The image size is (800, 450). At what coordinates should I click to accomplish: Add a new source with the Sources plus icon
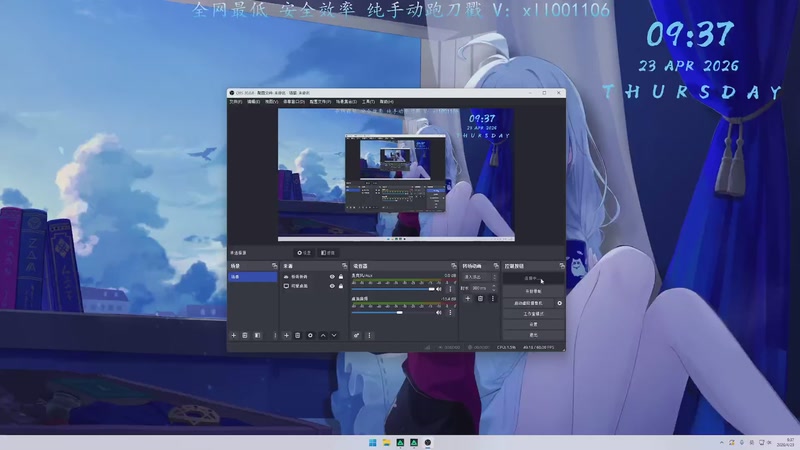click(x=286, y=335)
